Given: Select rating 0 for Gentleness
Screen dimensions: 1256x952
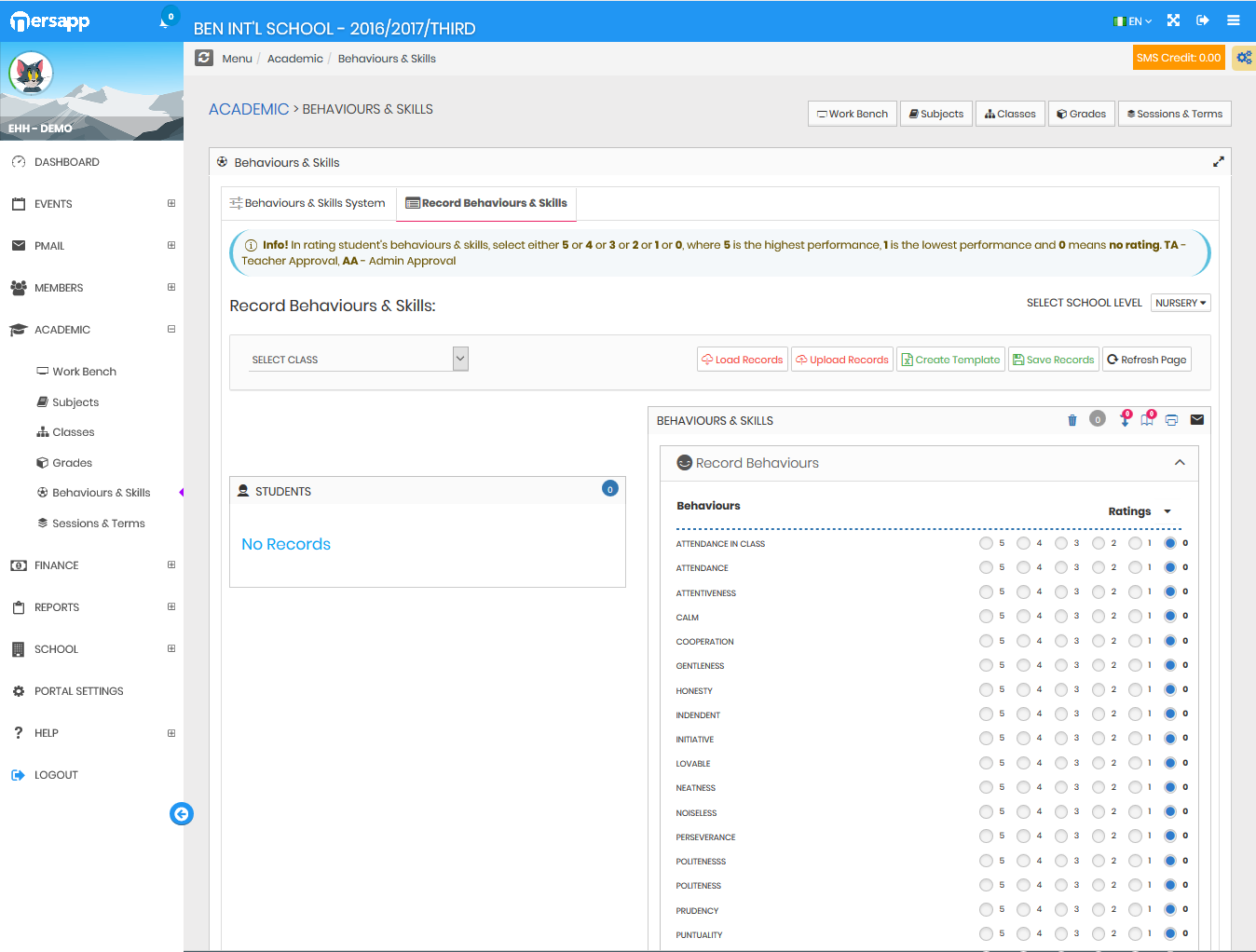Looking at the screenshot, I should click(1170, 665).
